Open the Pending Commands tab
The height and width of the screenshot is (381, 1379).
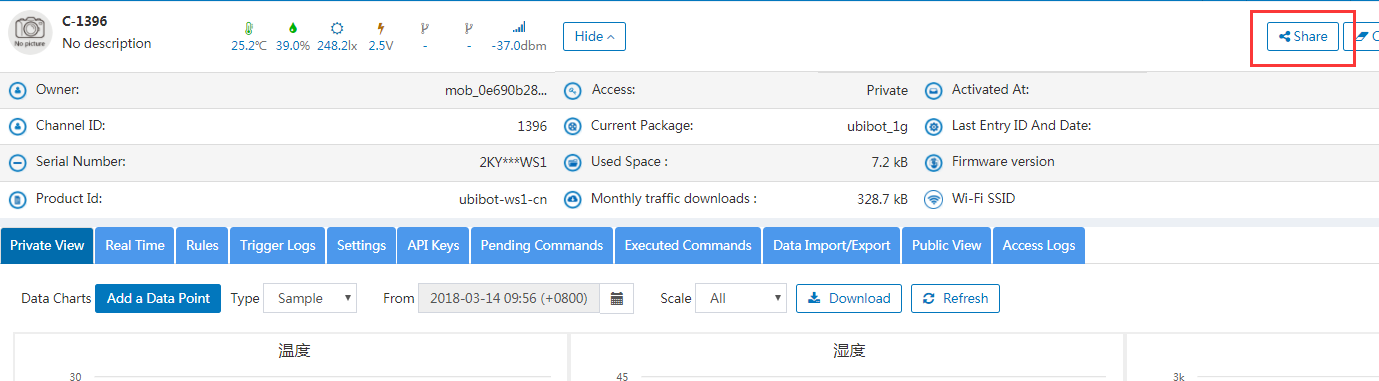tap(542, 246)
